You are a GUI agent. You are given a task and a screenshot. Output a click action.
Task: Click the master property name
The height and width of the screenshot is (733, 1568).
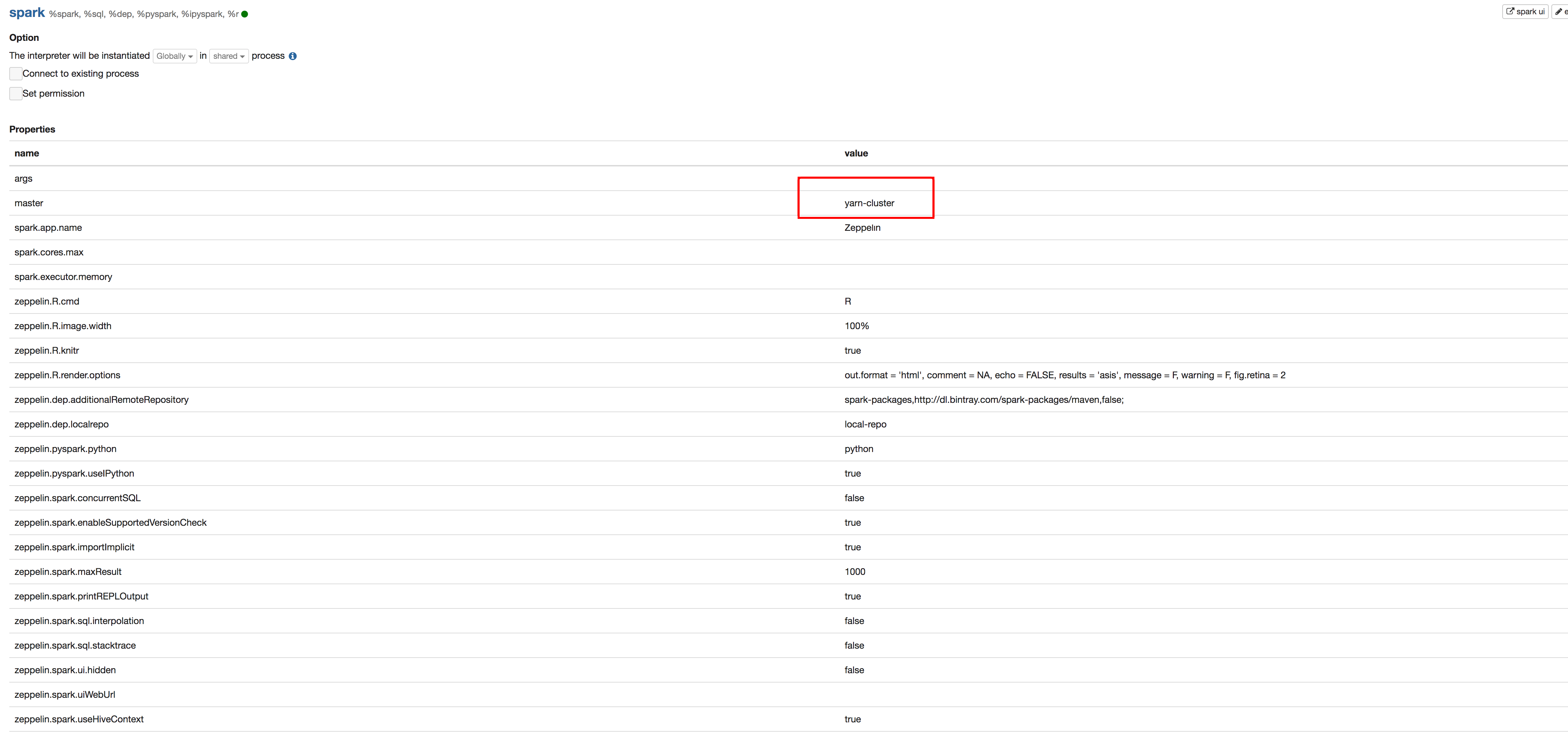pos(29,203)
